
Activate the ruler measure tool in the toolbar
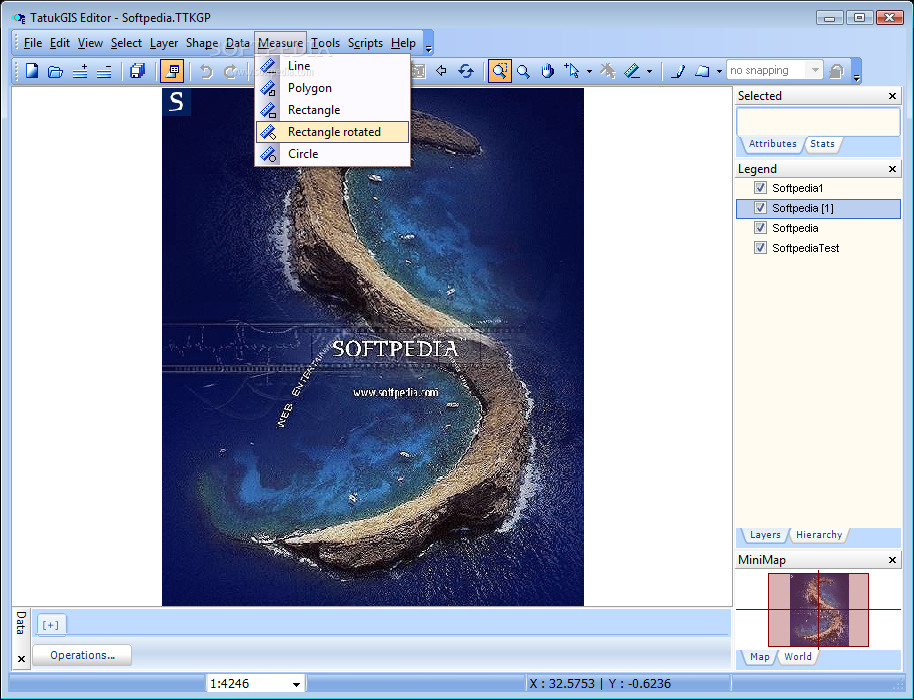tap(632, 71)
